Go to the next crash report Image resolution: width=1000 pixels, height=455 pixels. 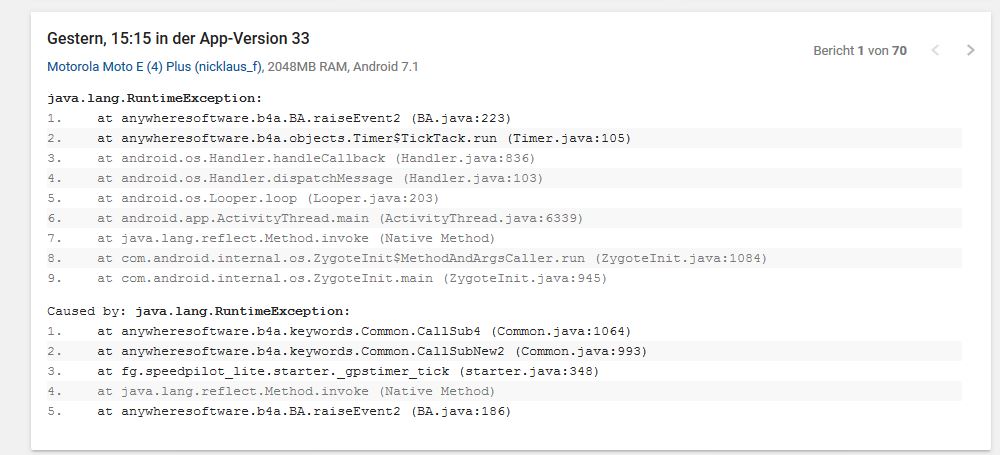coord(970,50)
